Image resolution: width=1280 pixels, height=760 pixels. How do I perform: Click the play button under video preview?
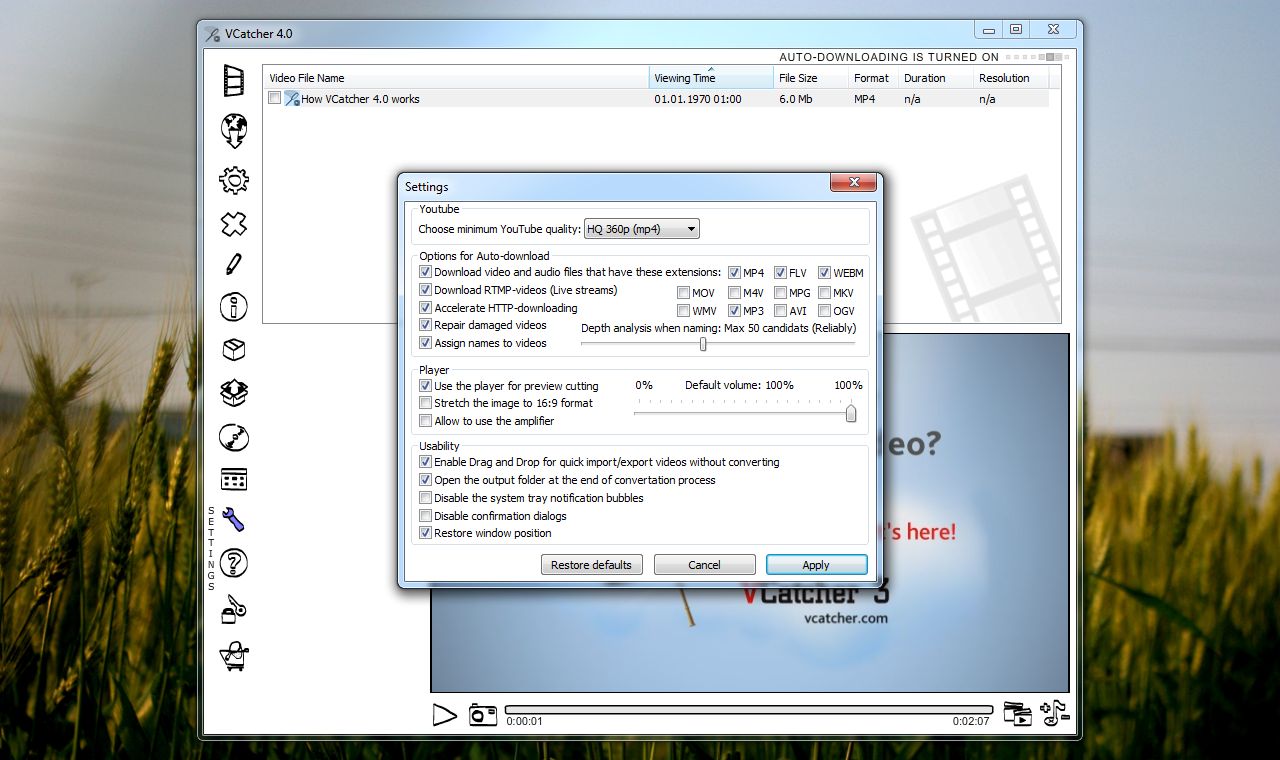point(444,715)
